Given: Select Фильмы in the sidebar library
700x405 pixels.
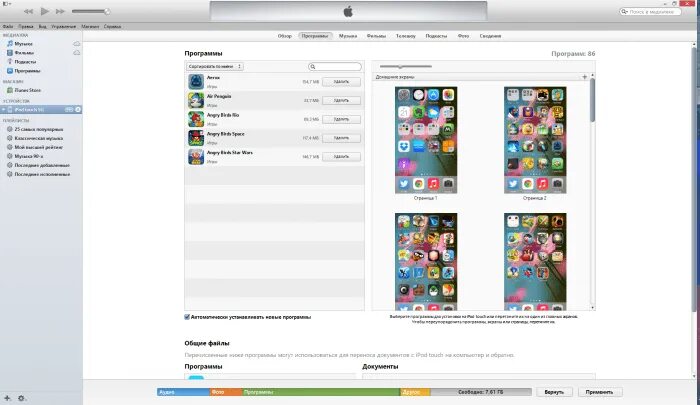Looking at the screenshot, I should coord(24,53).
